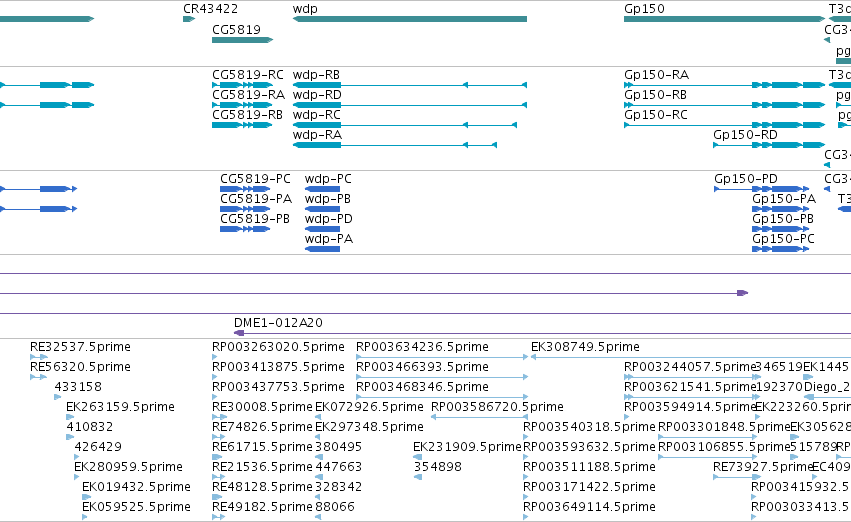Select EST RP003586720.5prime
The image size is (851, 522).
497,408
